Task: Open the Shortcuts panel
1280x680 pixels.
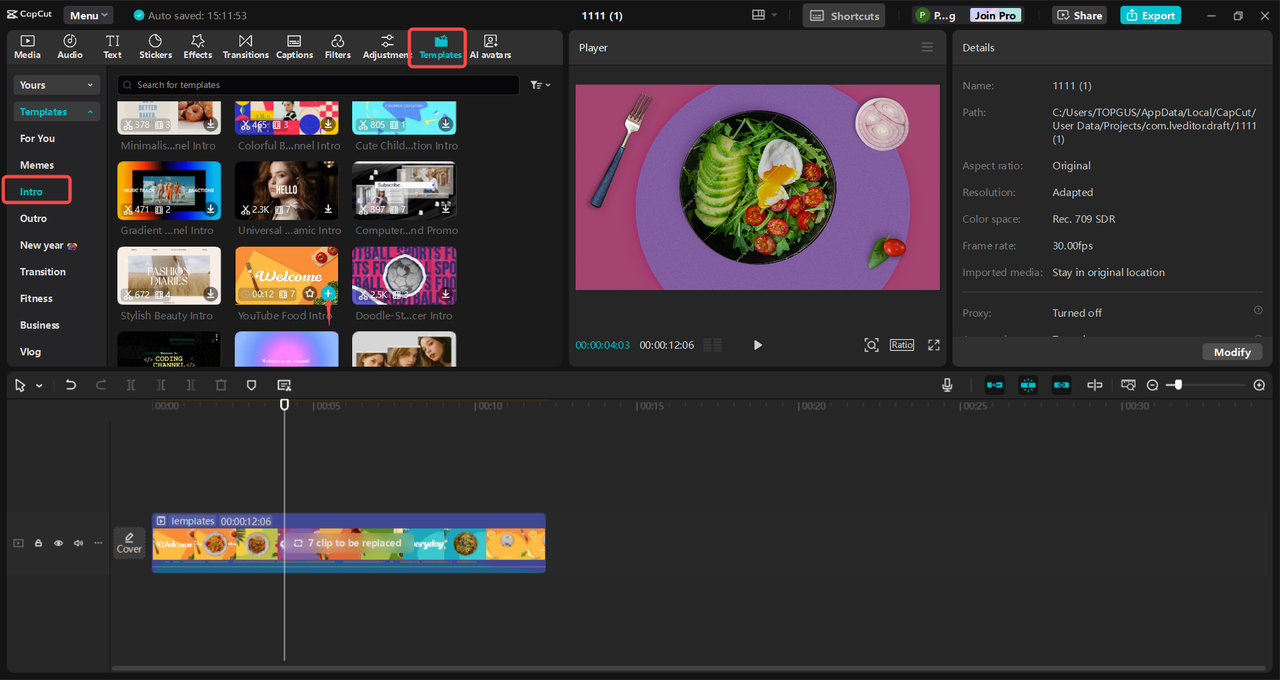Action: [844, 15]
